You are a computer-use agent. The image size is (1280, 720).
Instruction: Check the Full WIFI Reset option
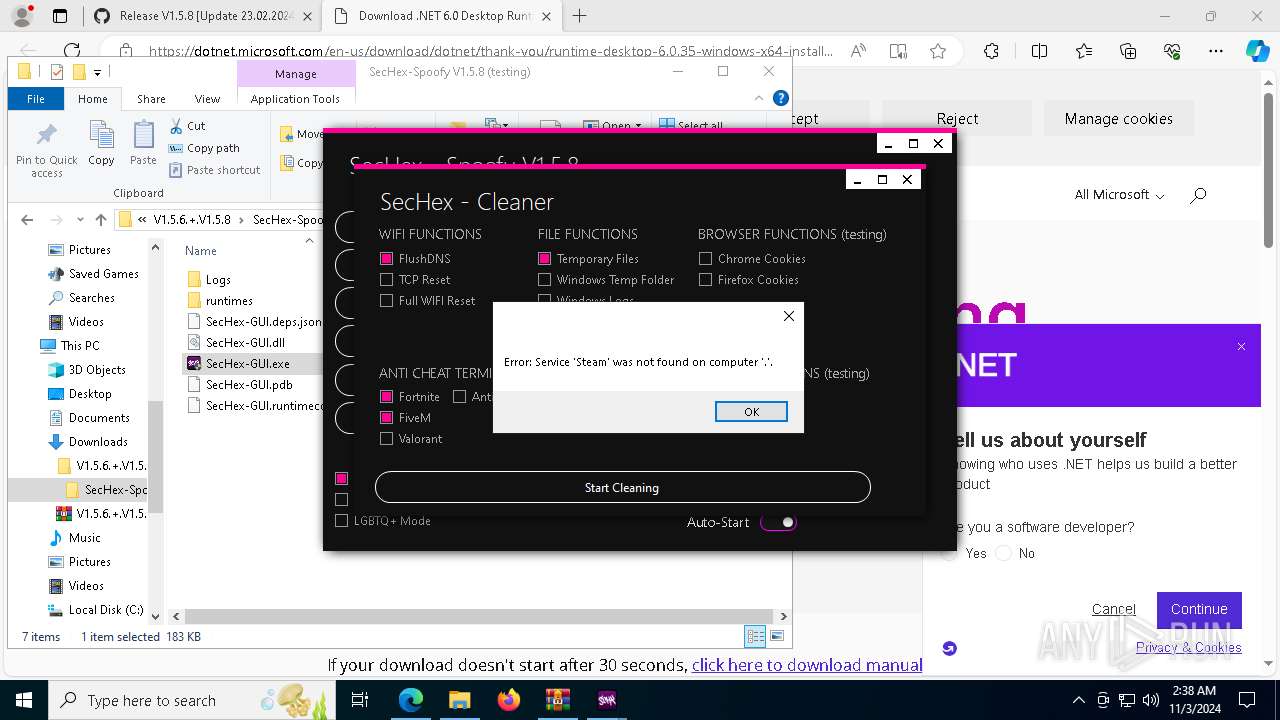387,301
